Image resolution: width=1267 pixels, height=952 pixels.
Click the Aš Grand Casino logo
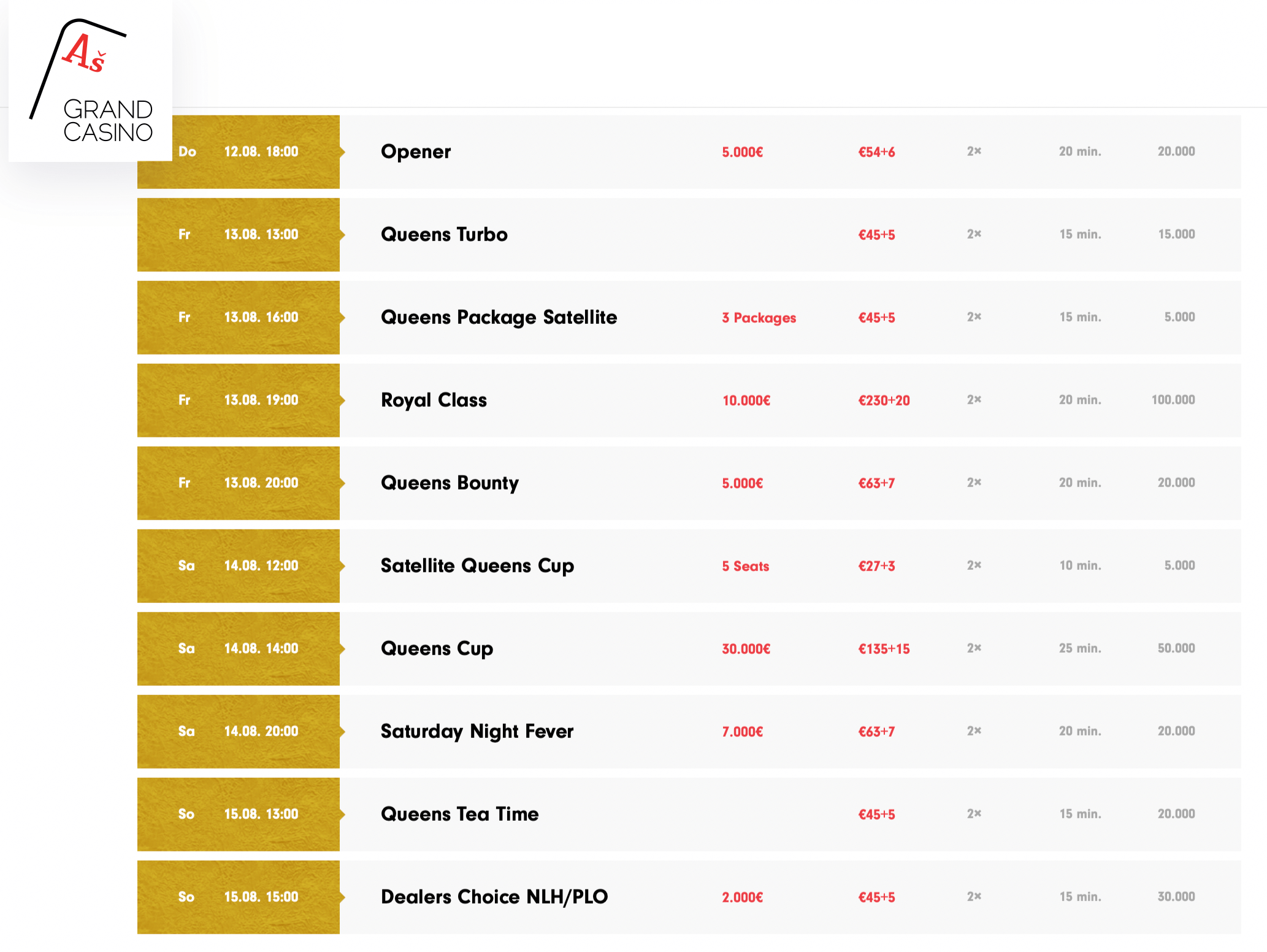point(91,81)
